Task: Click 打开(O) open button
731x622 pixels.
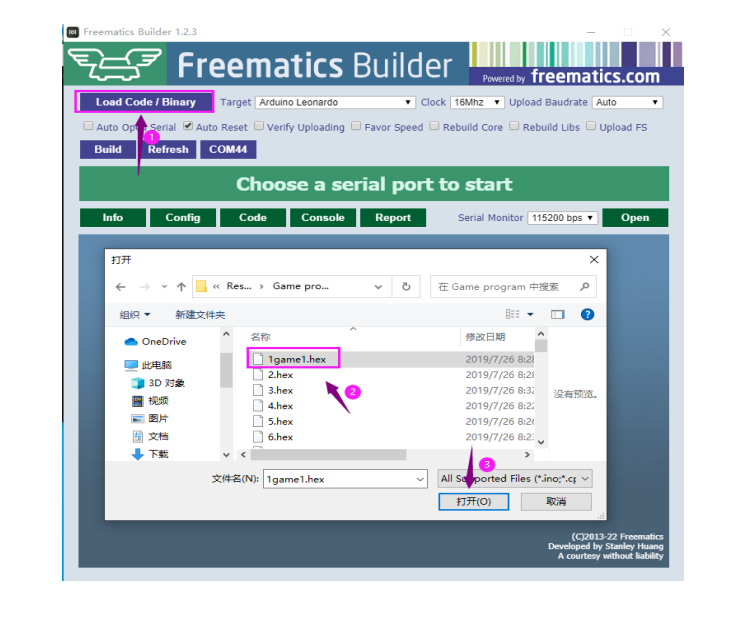Action: tap(473, 502)
